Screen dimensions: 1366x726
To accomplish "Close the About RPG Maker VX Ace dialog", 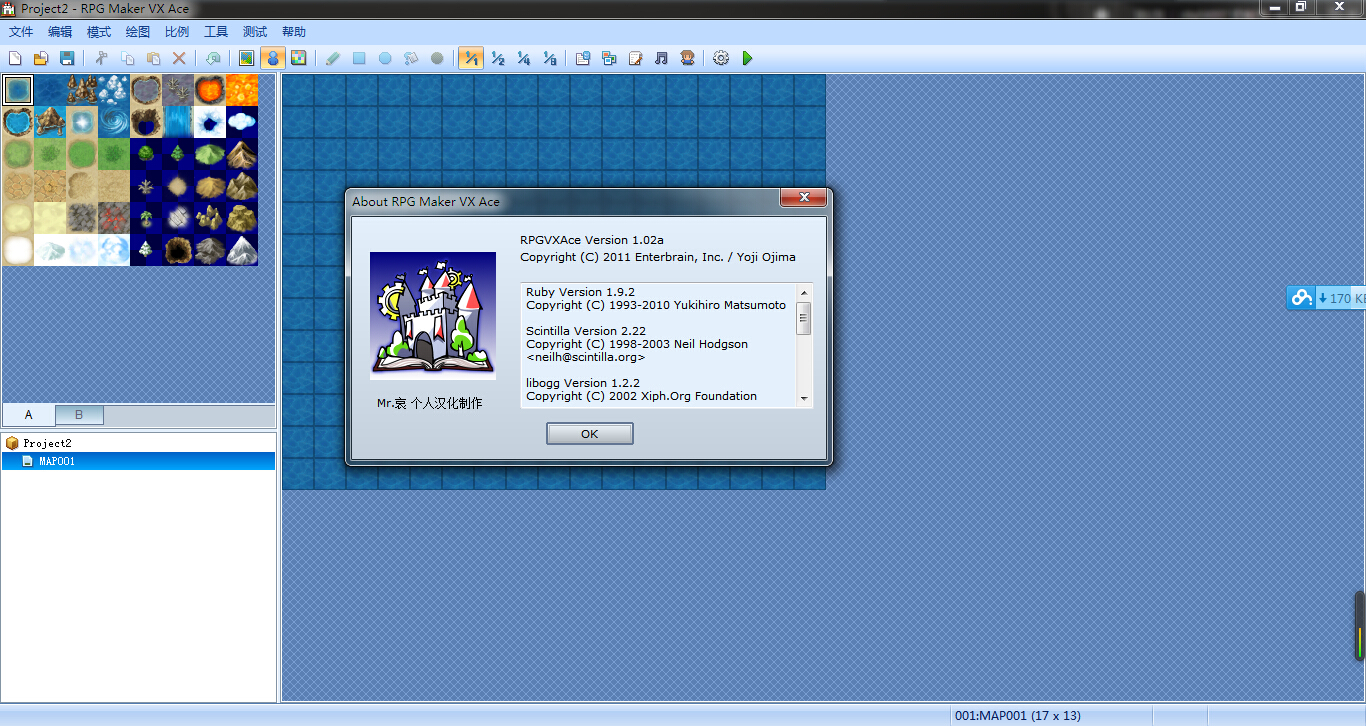I will 803,199.
